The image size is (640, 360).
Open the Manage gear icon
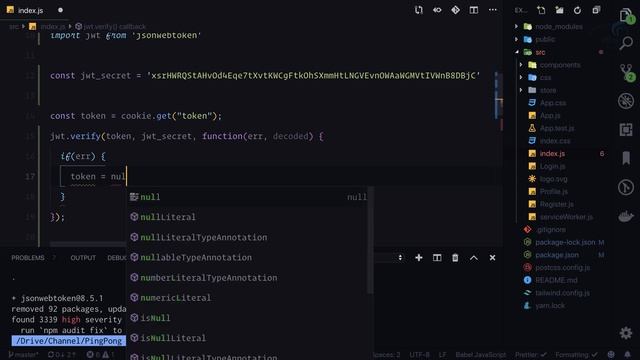626,333
